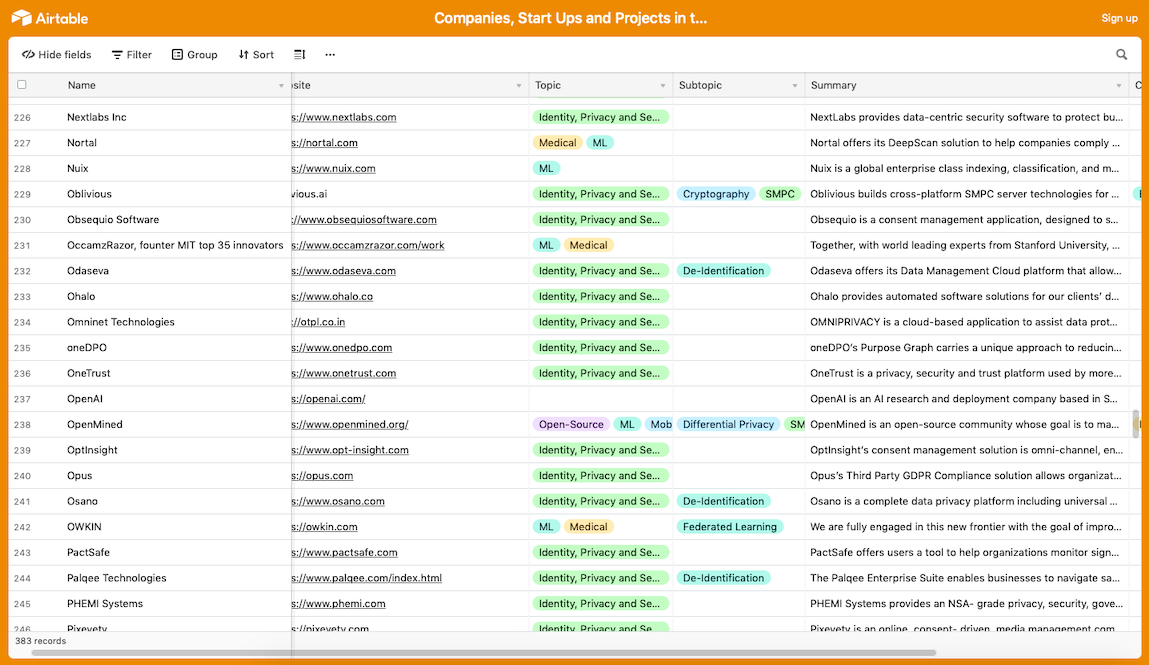The width and height of the screenshot is (1149, 665).
Task: Open the openai.com website link
Action: tap(328, 399)
